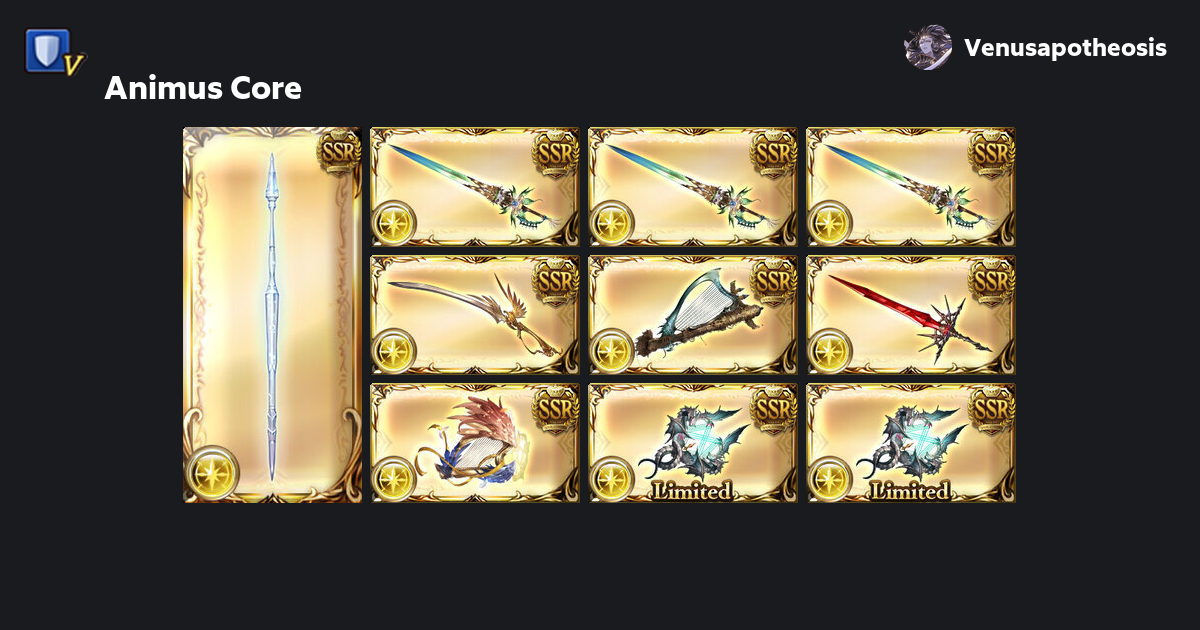This screenshot has height=630, width=1200.
Task: Open the last Limited dragon weapon card
Action: (911, 442)
